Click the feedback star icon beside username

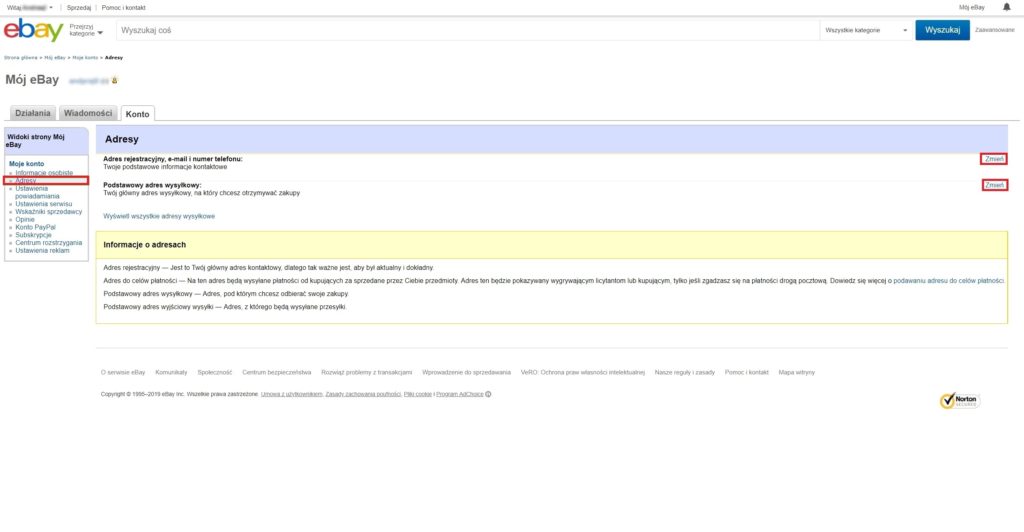(x=115, y=80)
